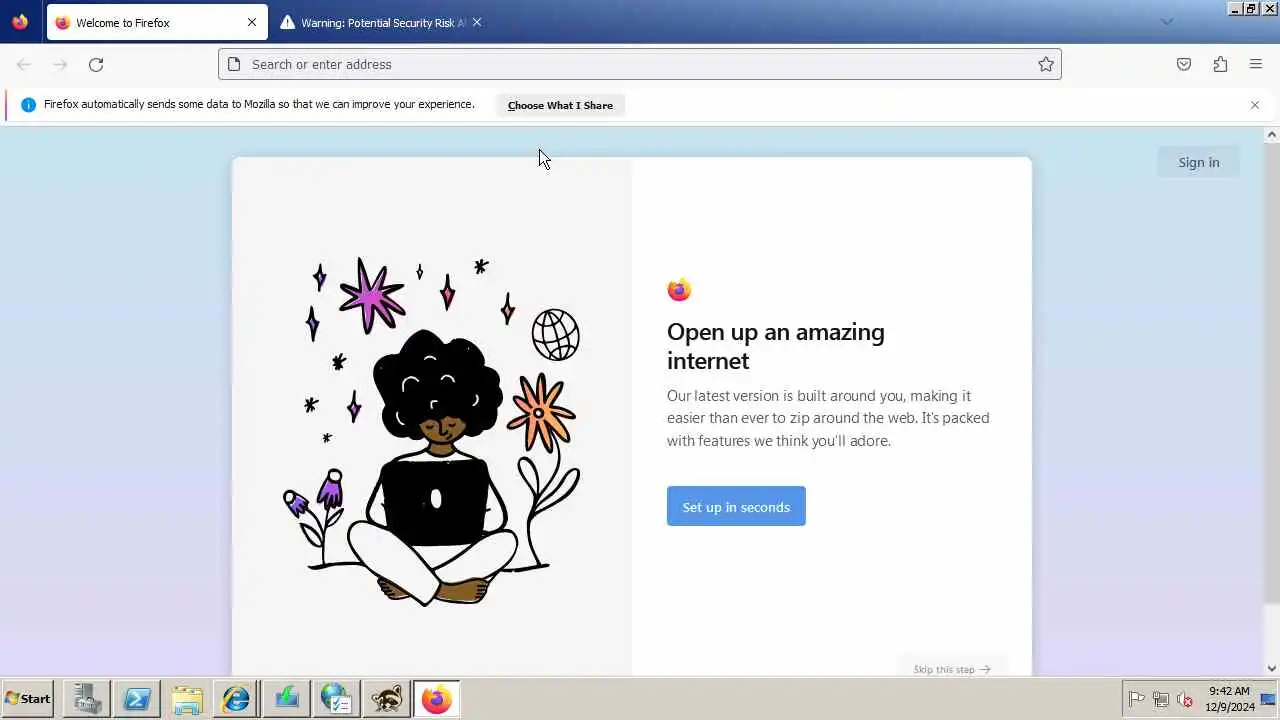Click the green download arrow icon on taskbar

[x=287, y=699]
